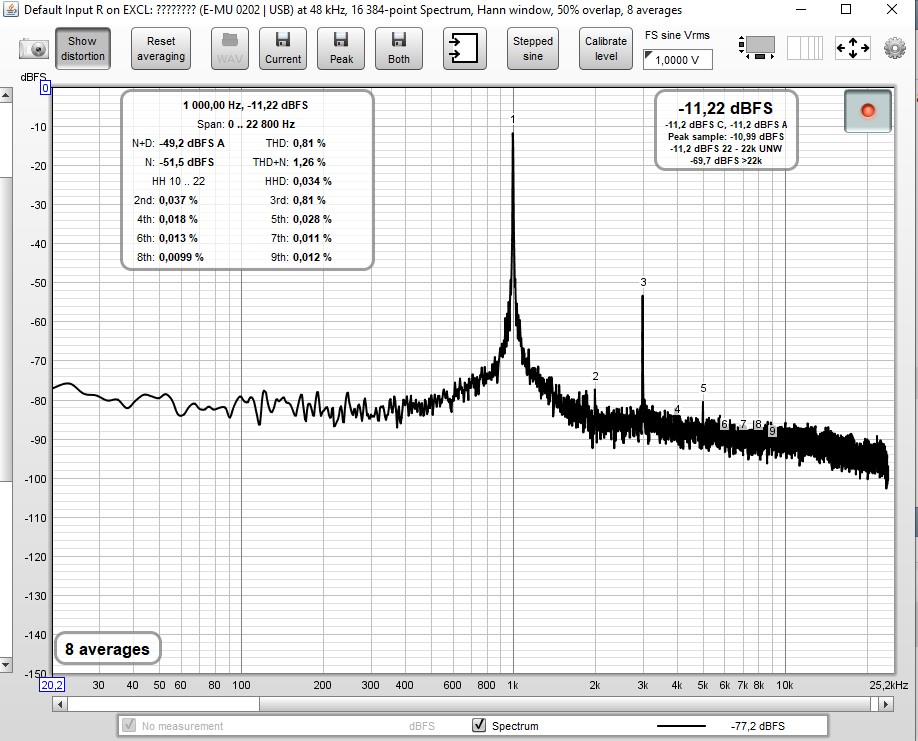Click the vertical scroll up arrow
This screenshot has width=918, height=741.
5,95
